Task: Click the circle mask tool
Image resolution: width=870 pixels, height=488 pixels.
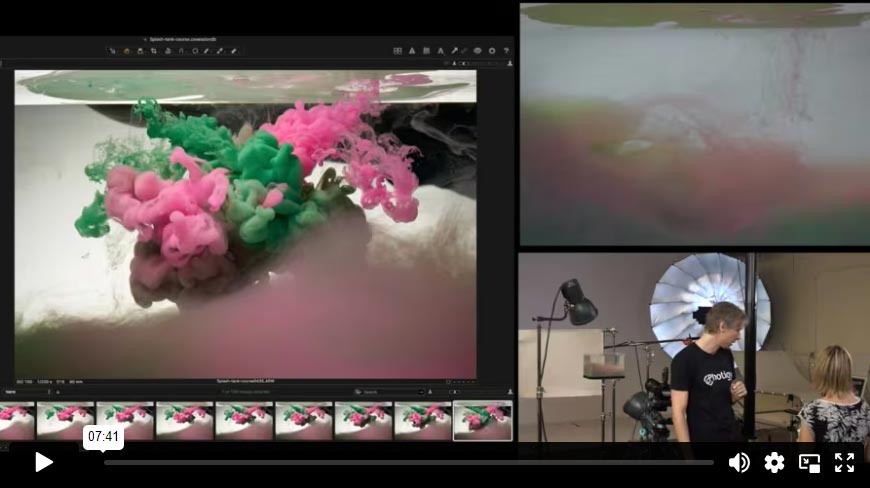Action: click(x=194, y=50)
